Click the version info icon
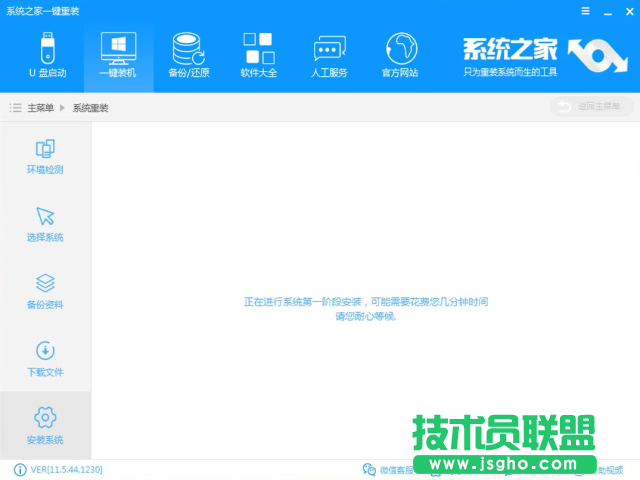 [19, 469]
